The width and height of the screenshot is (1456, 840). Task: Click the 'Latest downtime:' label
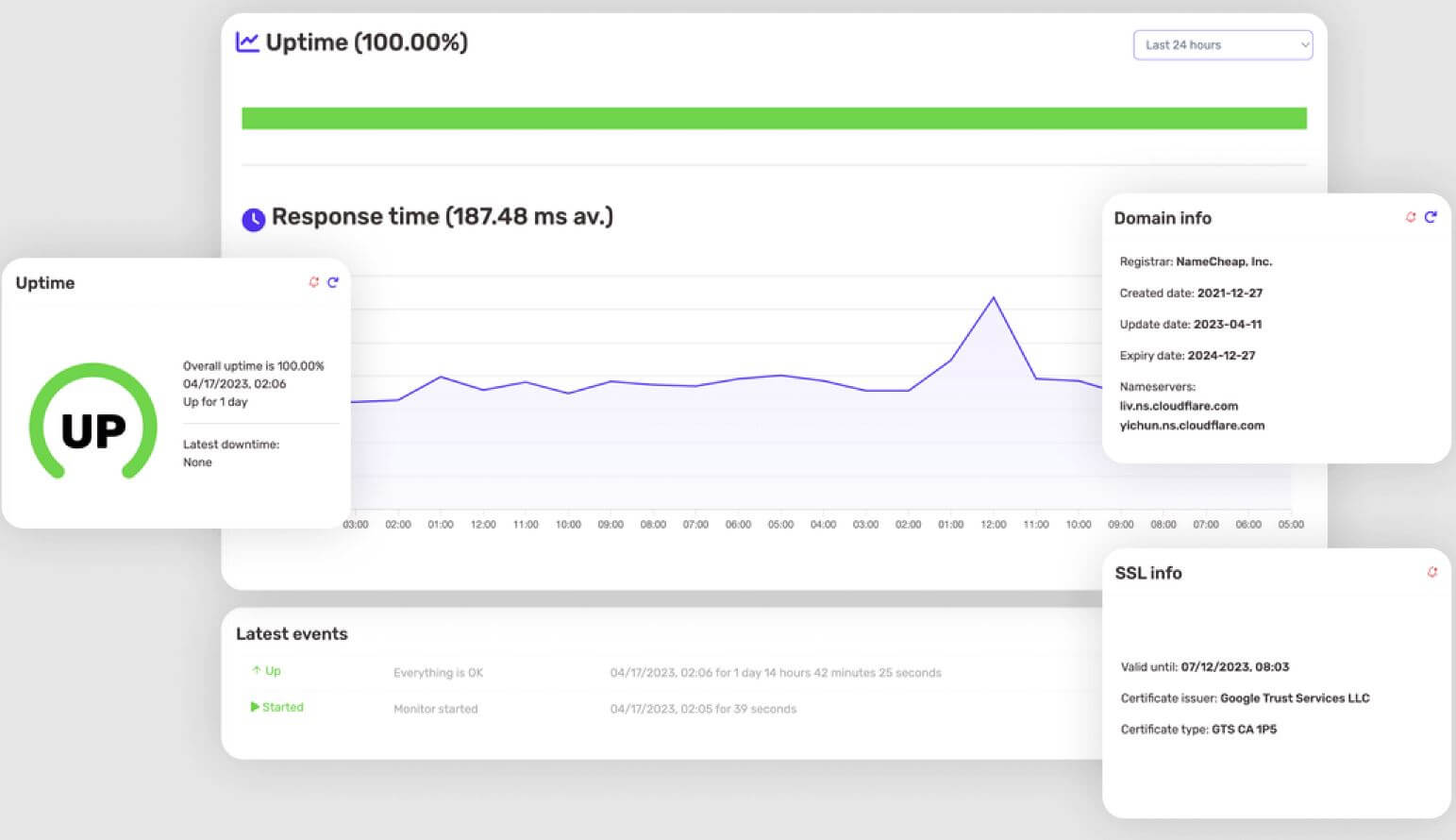tap(231, 444)
